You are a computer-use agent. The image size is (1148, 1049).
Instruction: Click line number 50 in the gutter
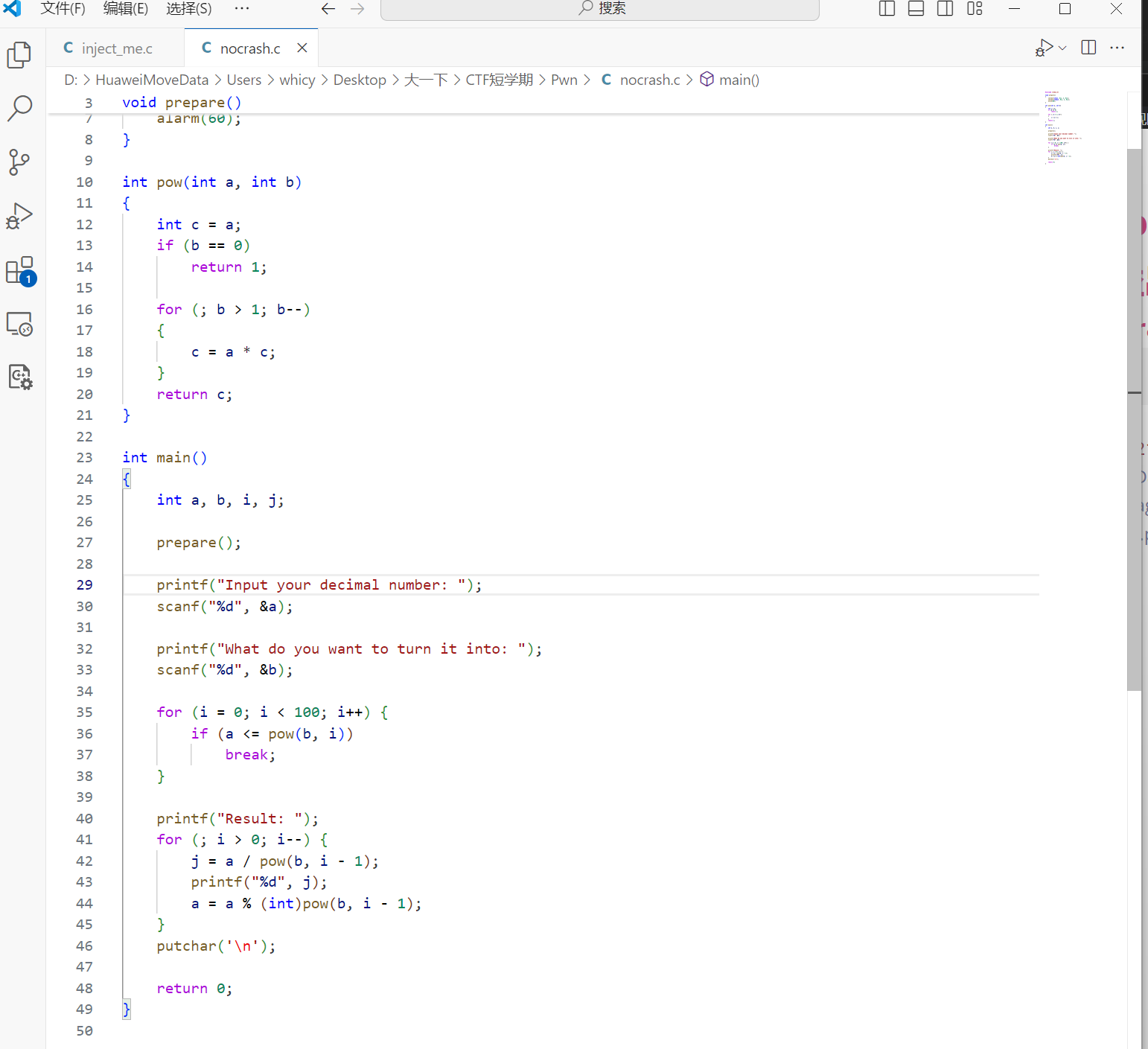pyautogui.click(x=85, y=1031)
